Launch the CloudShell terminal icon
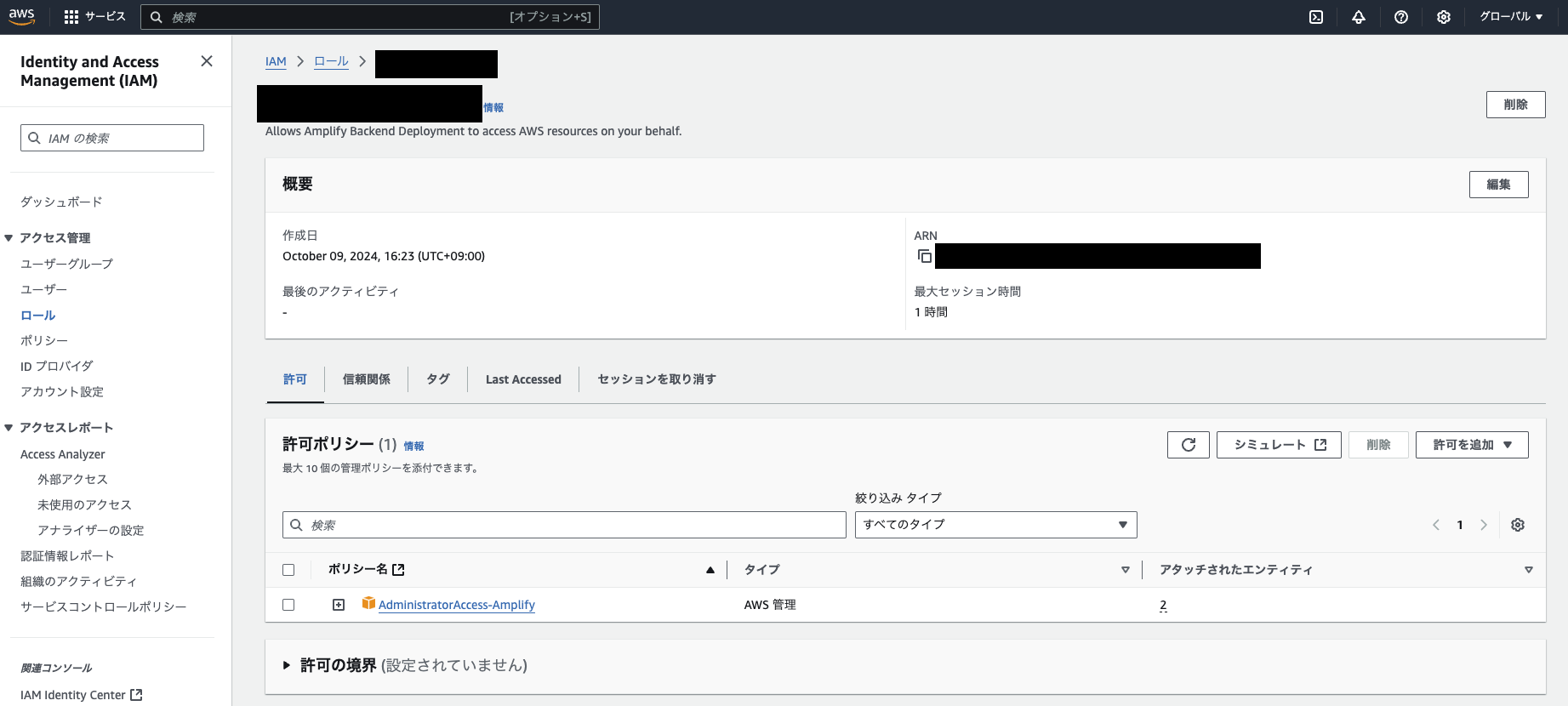This screenshot has width=1568, height=706. click(1316, 17)
